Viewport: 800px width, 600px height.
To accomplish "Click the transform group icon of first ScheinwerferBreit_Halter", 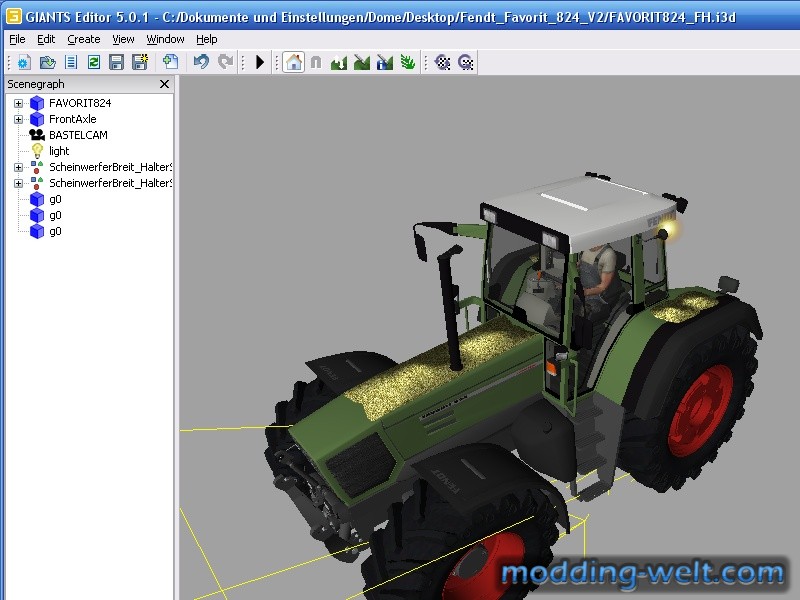I will [x=37, y=167].
